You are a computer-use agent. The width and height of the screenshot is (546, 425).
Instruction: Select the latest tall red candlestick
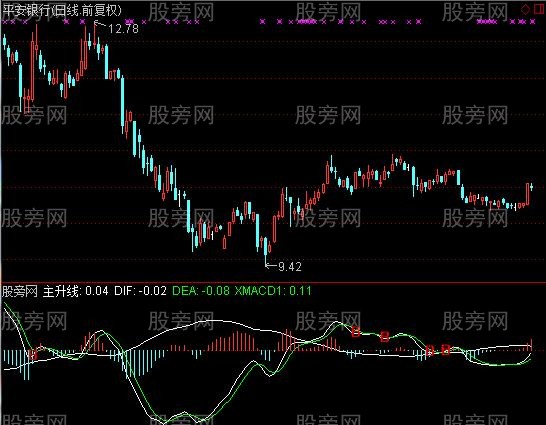pos(528,194)
